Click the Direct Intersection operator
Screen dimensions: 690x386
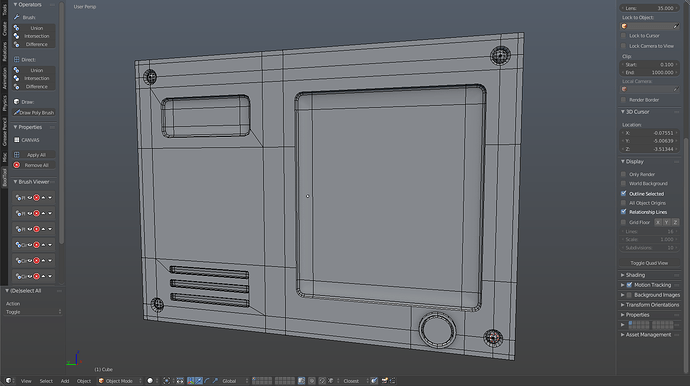[x=34, y=78]
